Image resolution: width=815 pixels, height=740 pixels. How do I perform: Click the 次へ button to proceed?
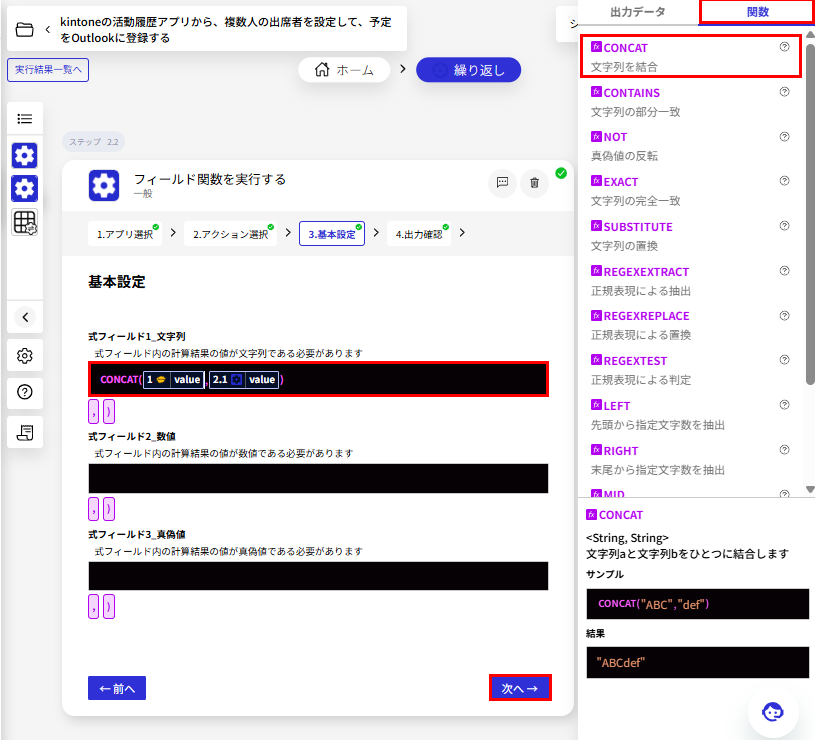520,687
